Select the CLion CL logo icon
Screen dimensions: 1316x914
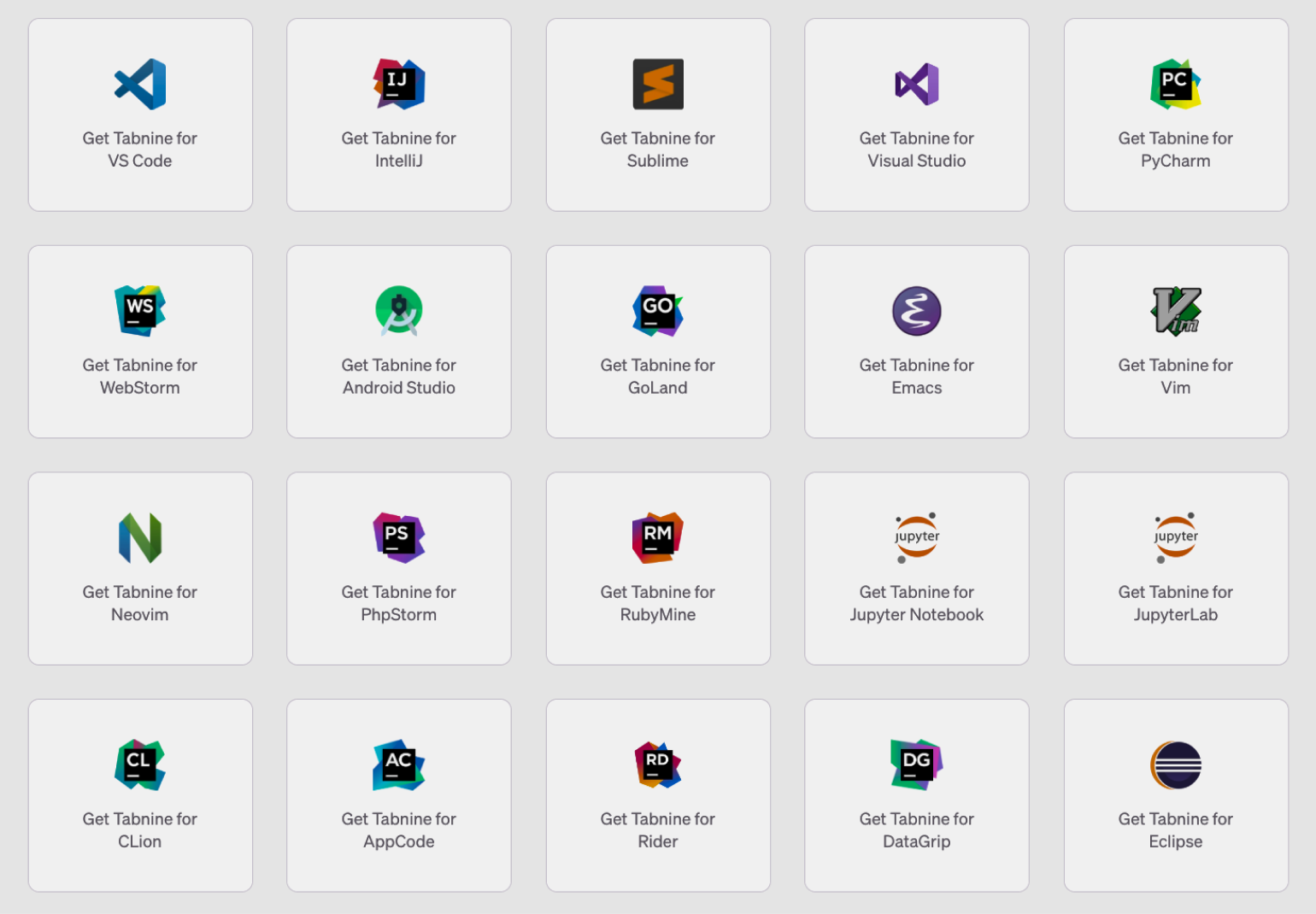[140, 765]
